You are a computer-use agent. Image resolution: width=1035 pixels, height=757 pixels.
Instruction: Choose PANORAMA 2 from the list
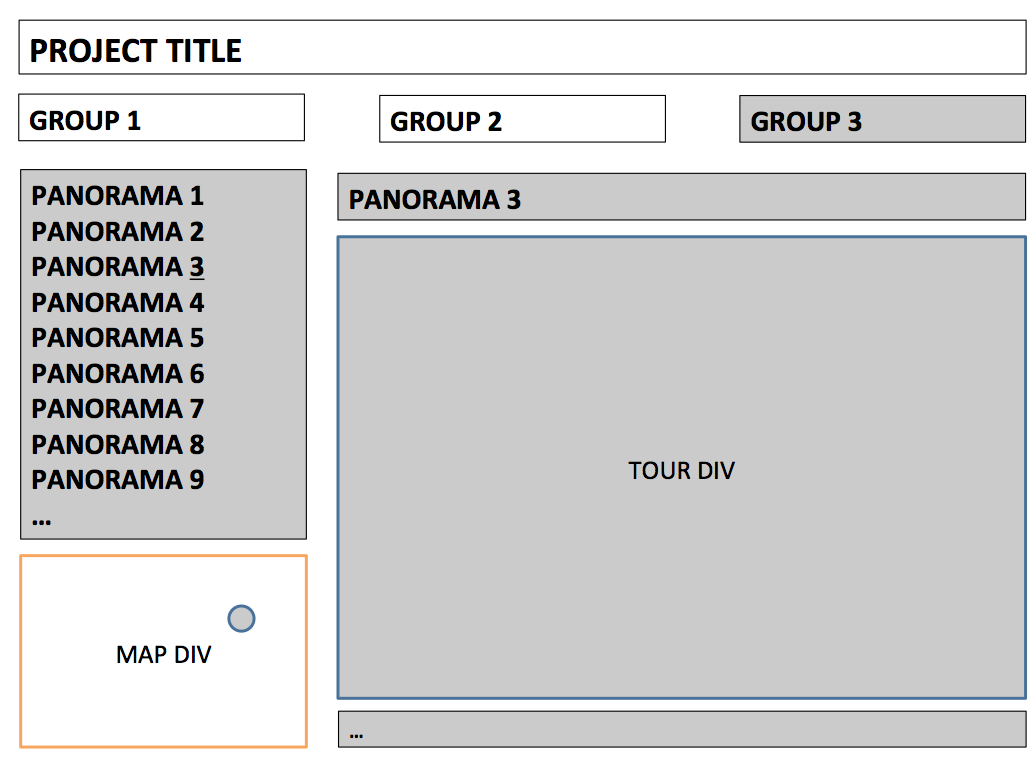(x=117, y=232)
